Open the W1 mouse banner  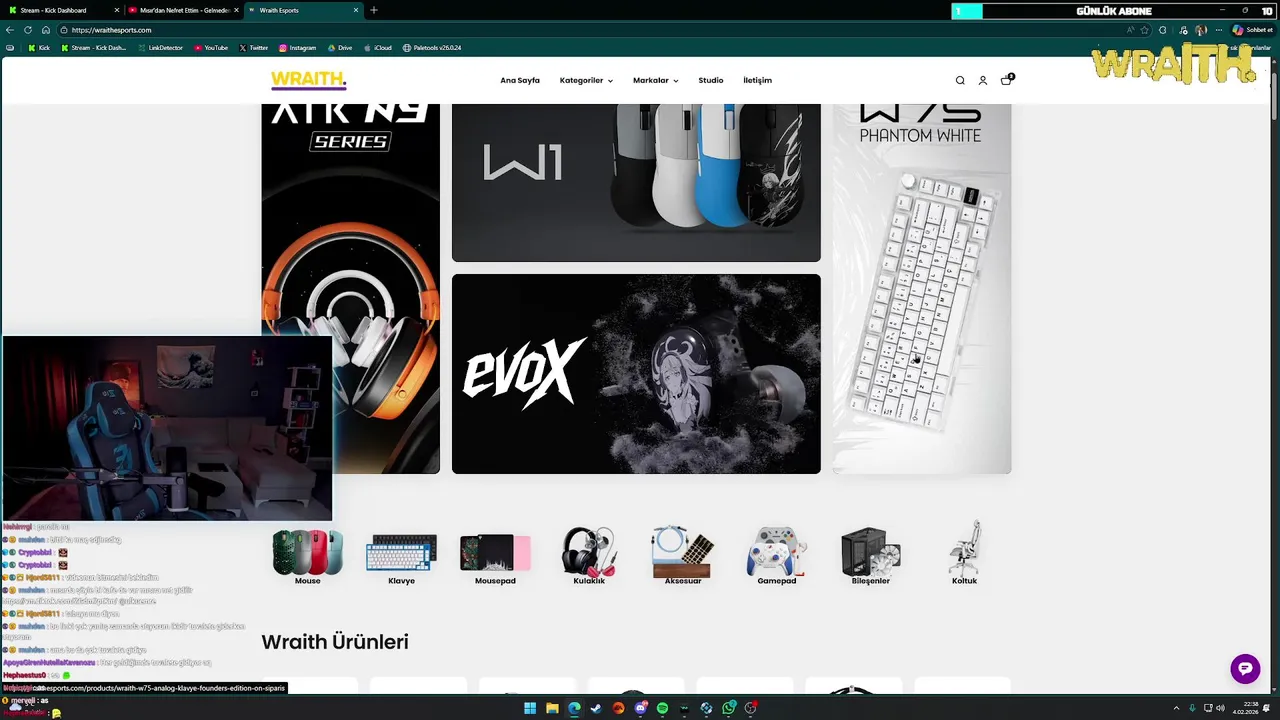(x=636, y=182)
